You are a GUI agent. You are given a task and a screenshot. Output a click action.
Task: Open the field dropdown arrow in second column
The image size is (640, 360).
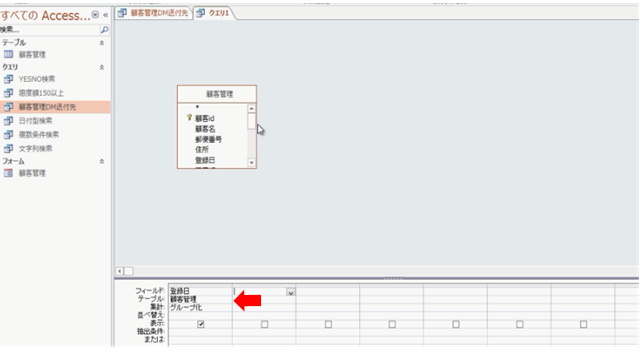tap(290, 292)
